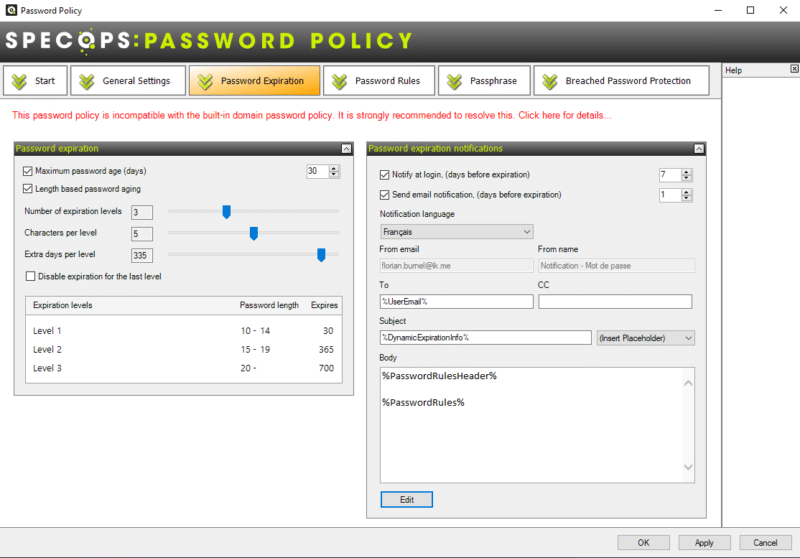Click the Expires column header

pyautogui.click(x=324, y=305)
